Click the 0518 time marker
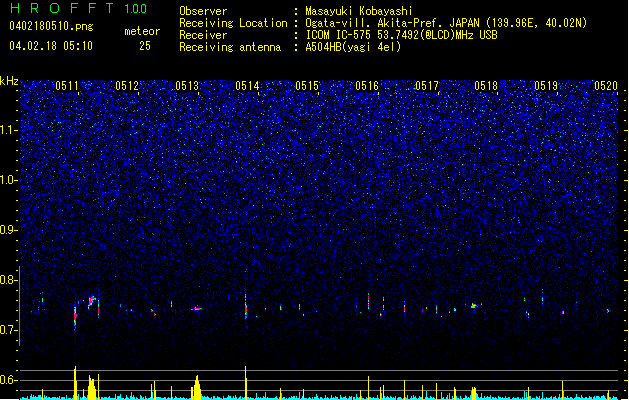 click(486, 86)
